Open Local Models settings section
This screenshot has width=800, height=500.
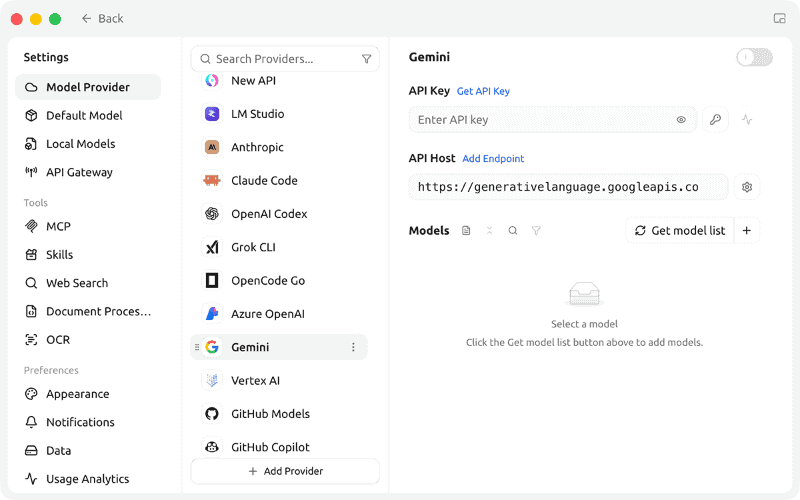[88, 144]
